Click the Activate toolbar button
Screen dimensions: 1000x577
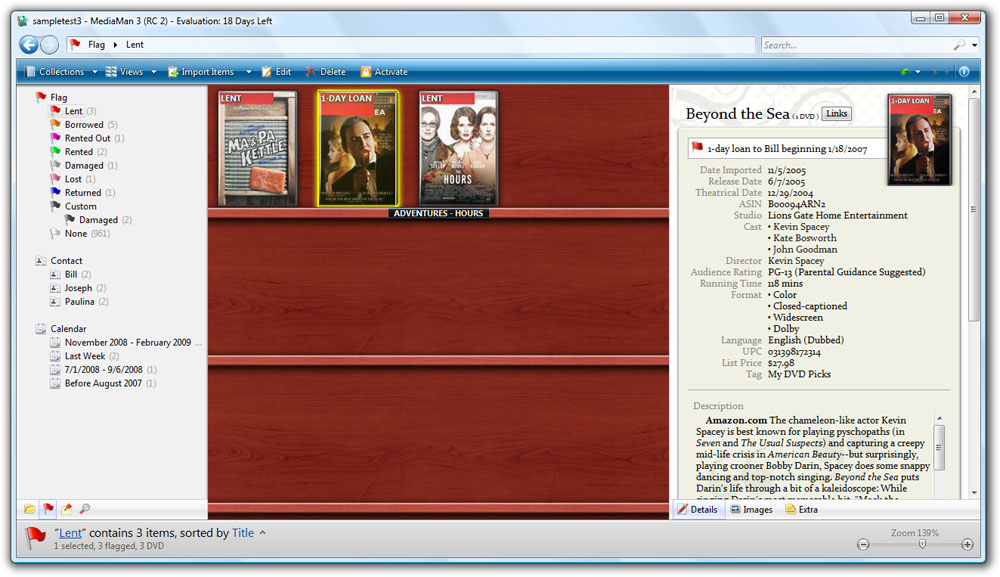tap(384, 72)
